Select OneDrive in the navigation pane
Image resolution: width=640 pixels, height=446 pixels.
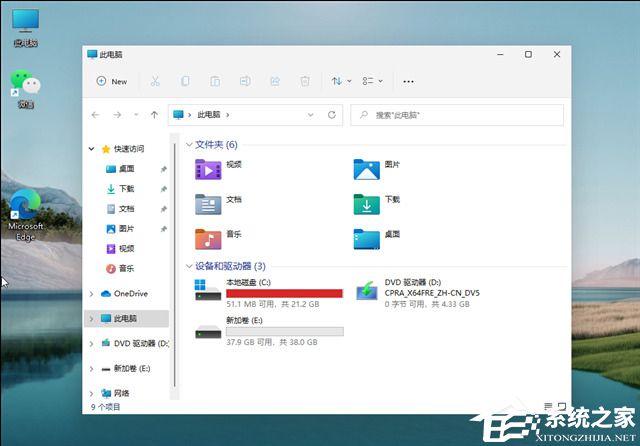tap(130, 294)
